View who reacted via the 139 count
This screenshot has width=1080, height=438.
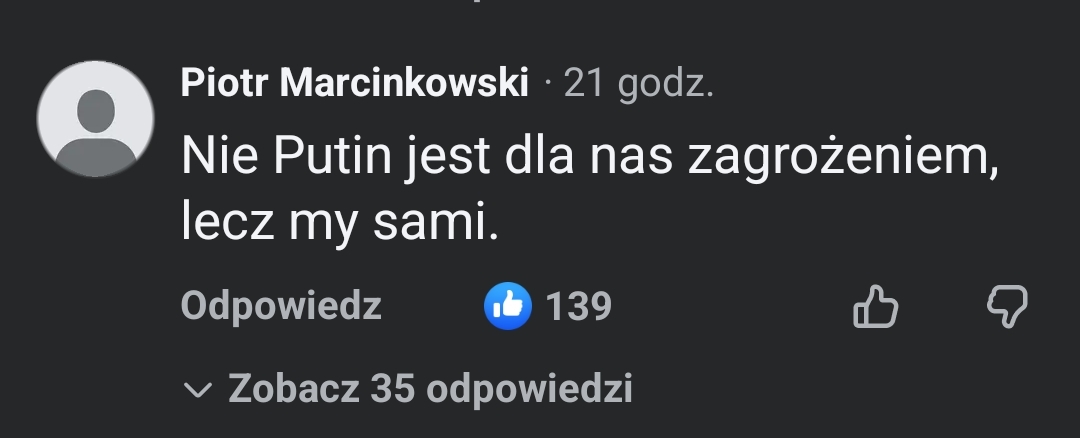coord(579,306)
